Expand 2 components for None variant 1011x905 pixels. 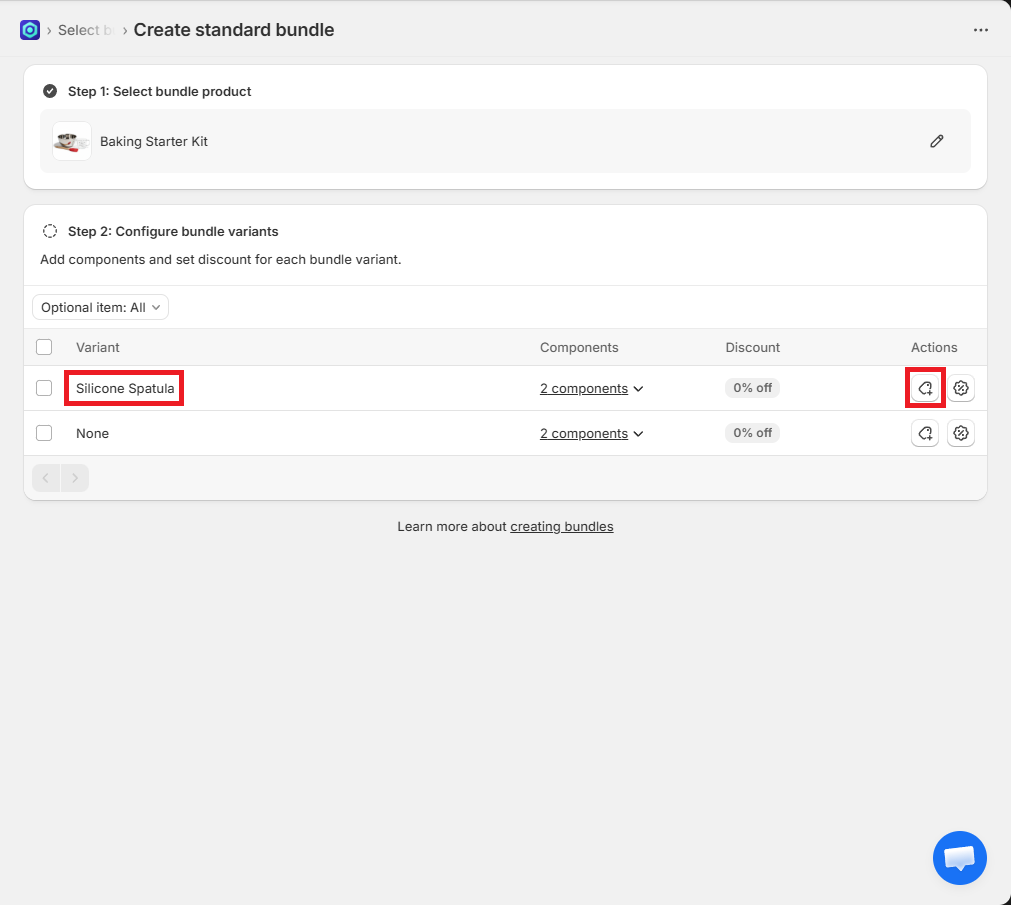coord(591,433)
